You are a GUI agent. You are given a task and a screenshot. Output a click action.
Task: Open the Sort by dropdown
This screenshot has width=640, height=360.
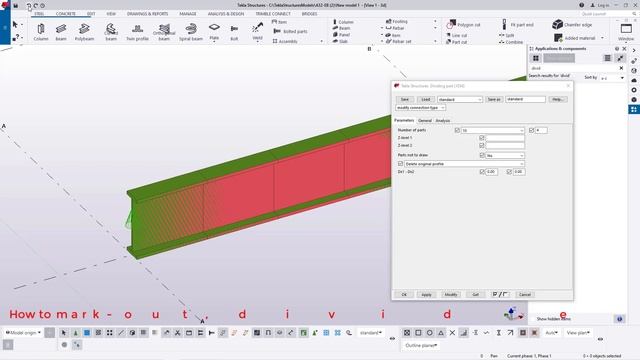coord(612,78)
